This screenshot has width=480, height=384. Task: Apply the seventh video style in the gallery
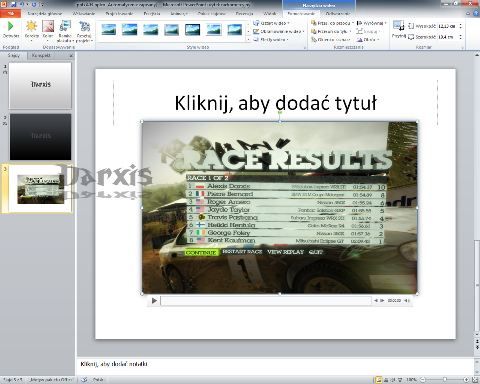(x=235, y=30)
